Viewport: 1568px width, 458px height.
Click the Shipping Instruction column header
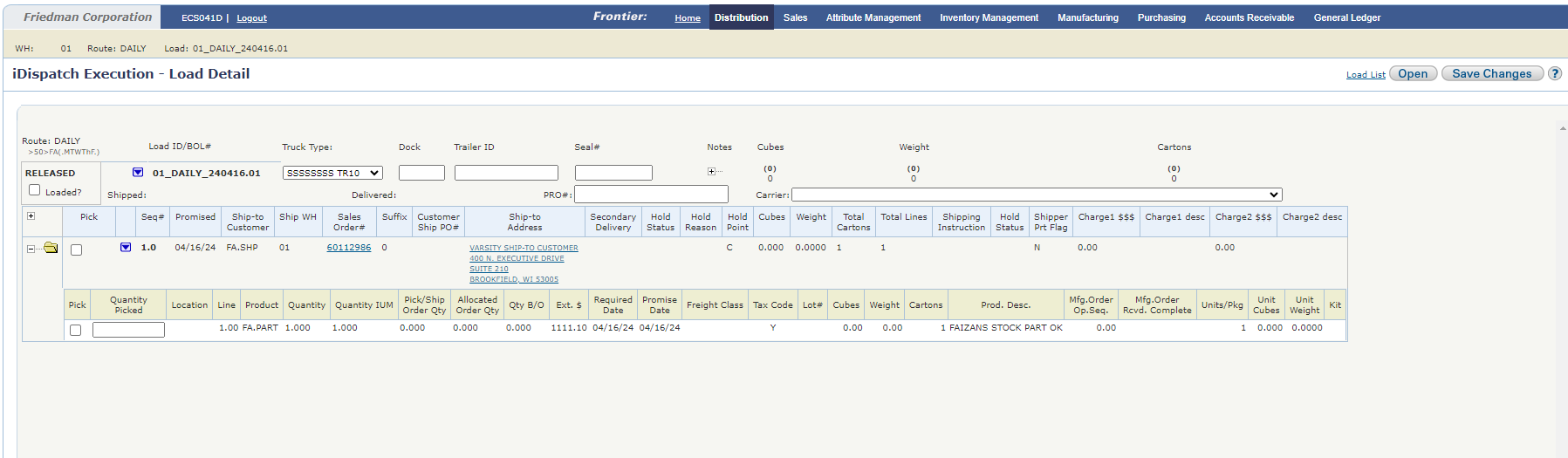tap(962, 222)
